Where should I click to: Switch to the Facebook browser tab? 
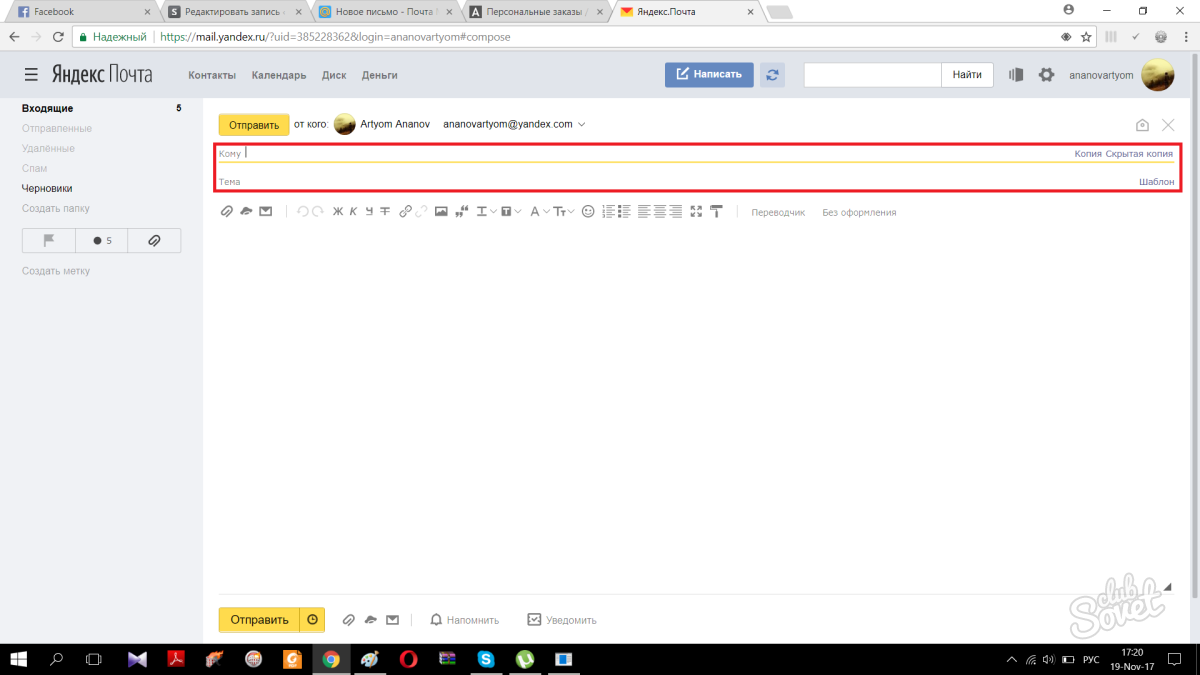pyautogui.click(x=80, y=12)
